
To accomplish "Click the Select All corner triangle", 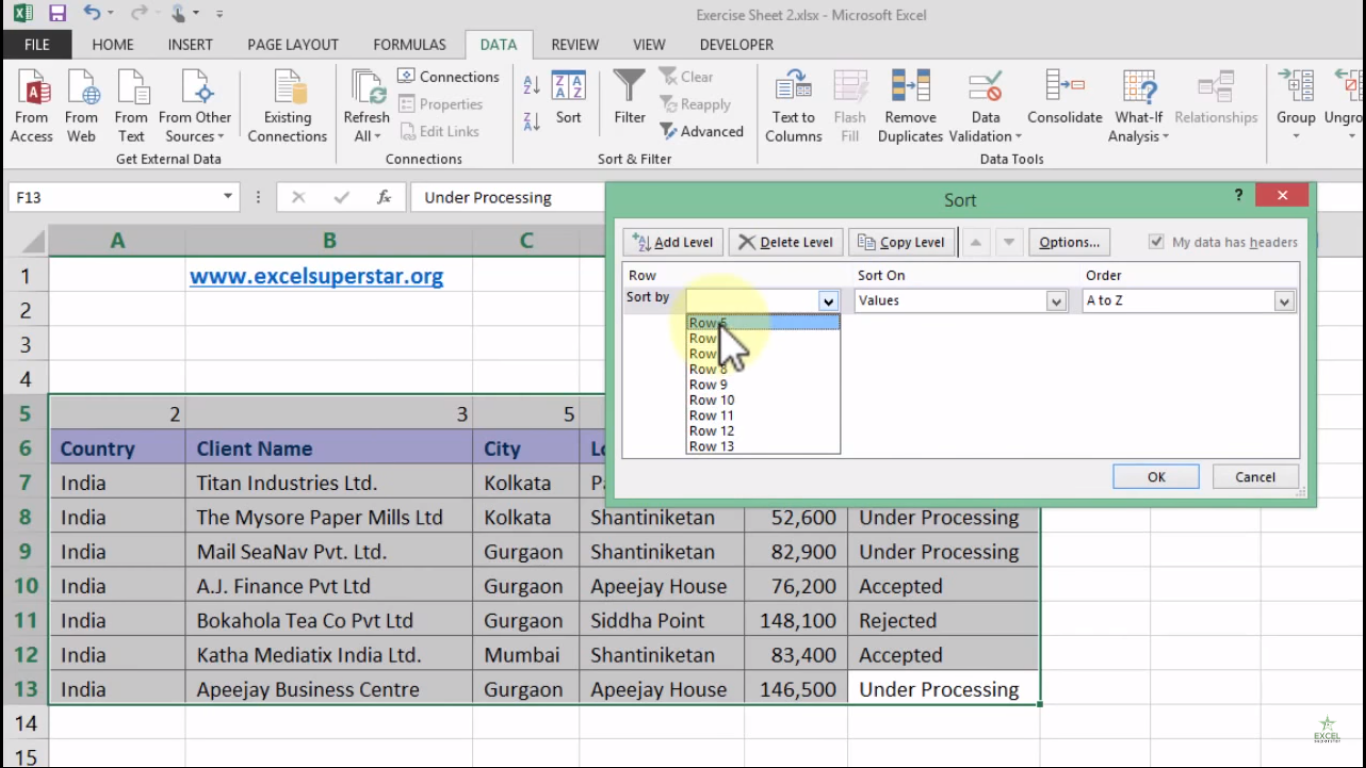I will (x=33, y=241).
